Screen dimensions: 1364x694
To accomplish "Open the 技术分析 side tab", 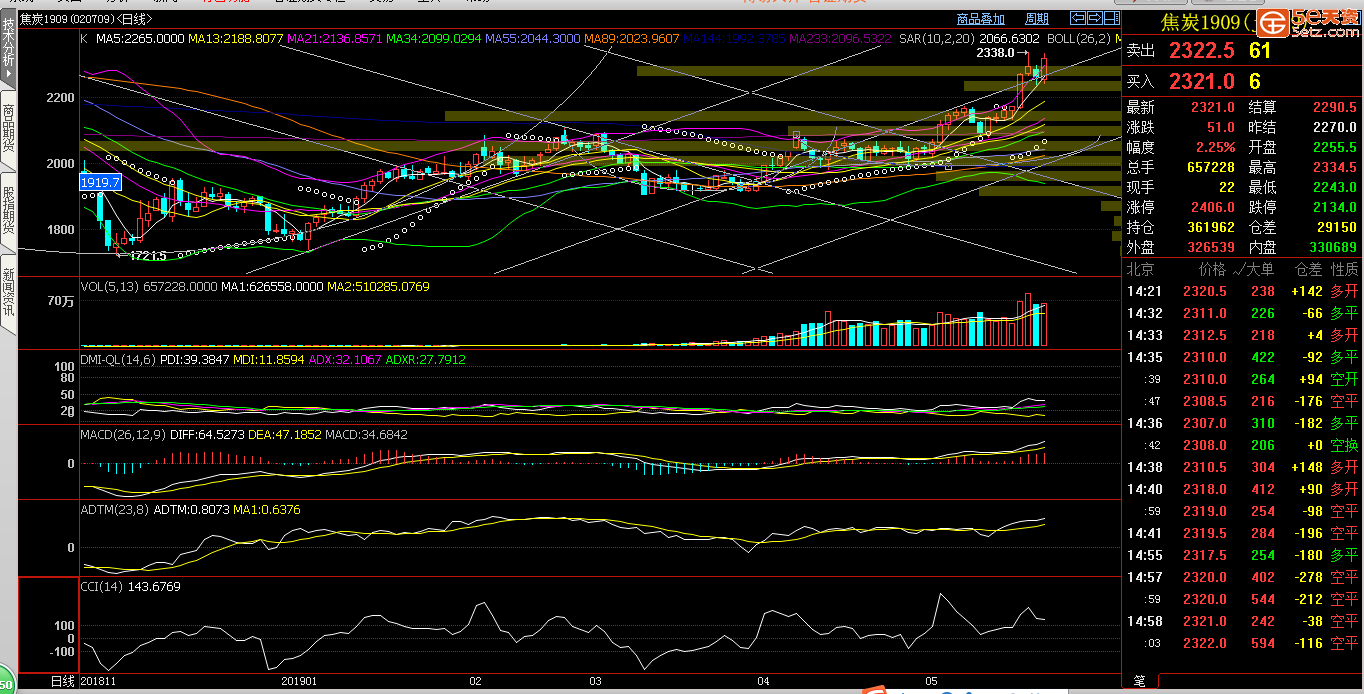I will [8, 48].
